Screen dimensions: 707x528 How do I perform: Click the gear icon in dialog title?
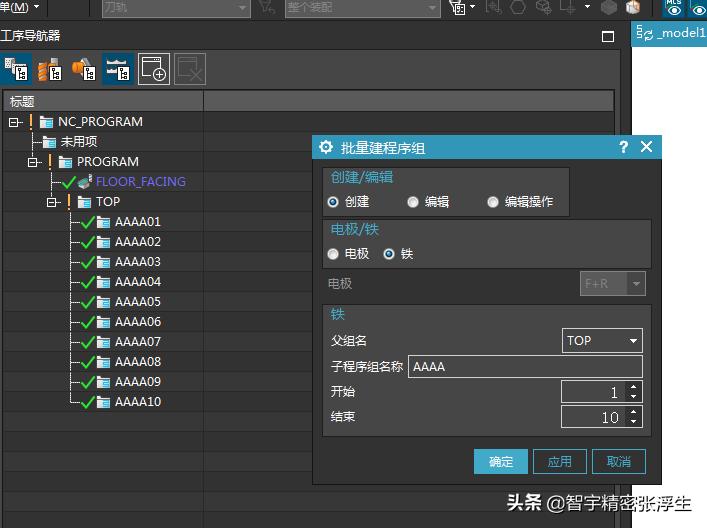click(x=326, y=147)
